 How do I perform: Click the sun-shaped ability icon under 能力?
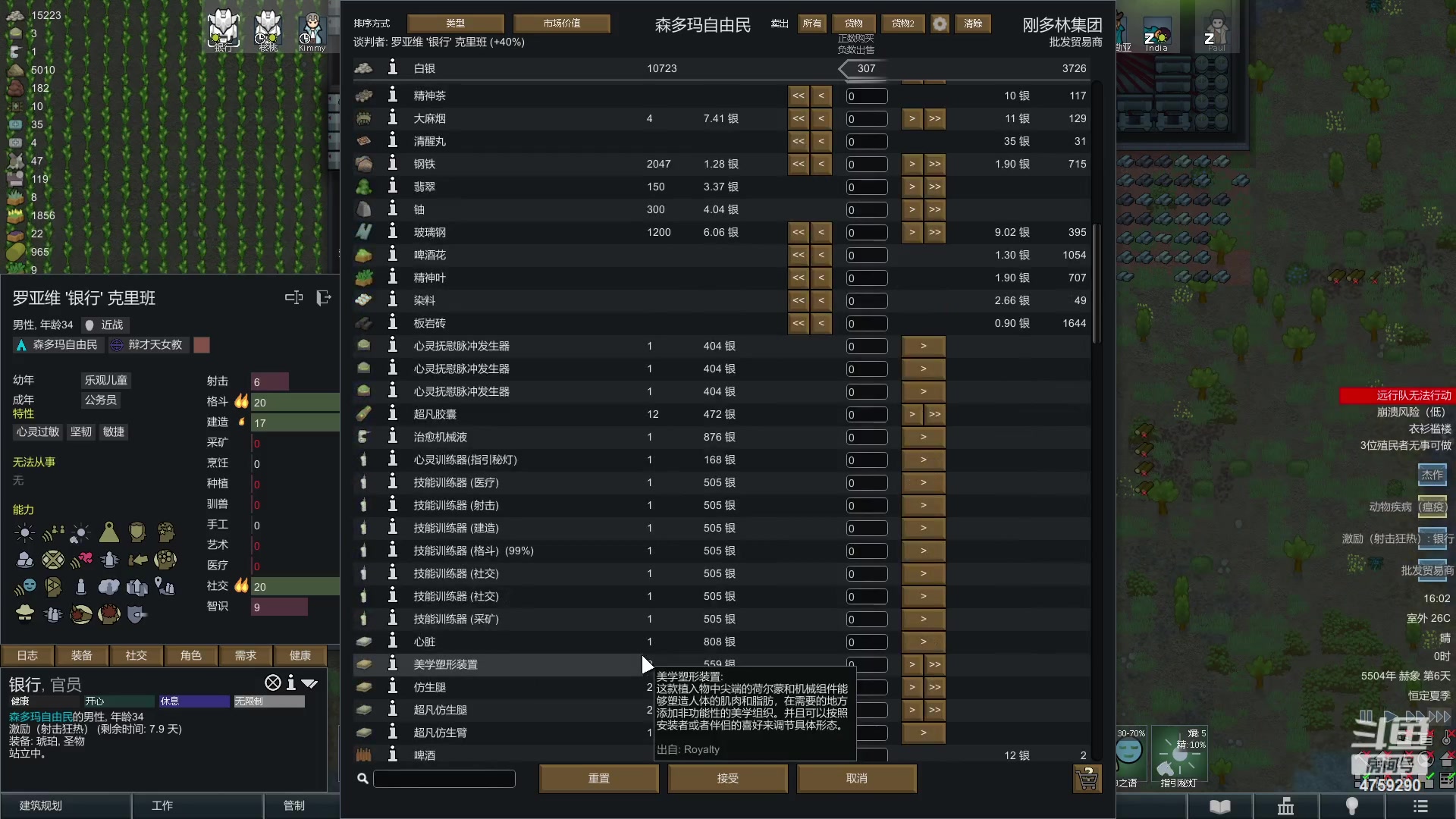point(24,533)
